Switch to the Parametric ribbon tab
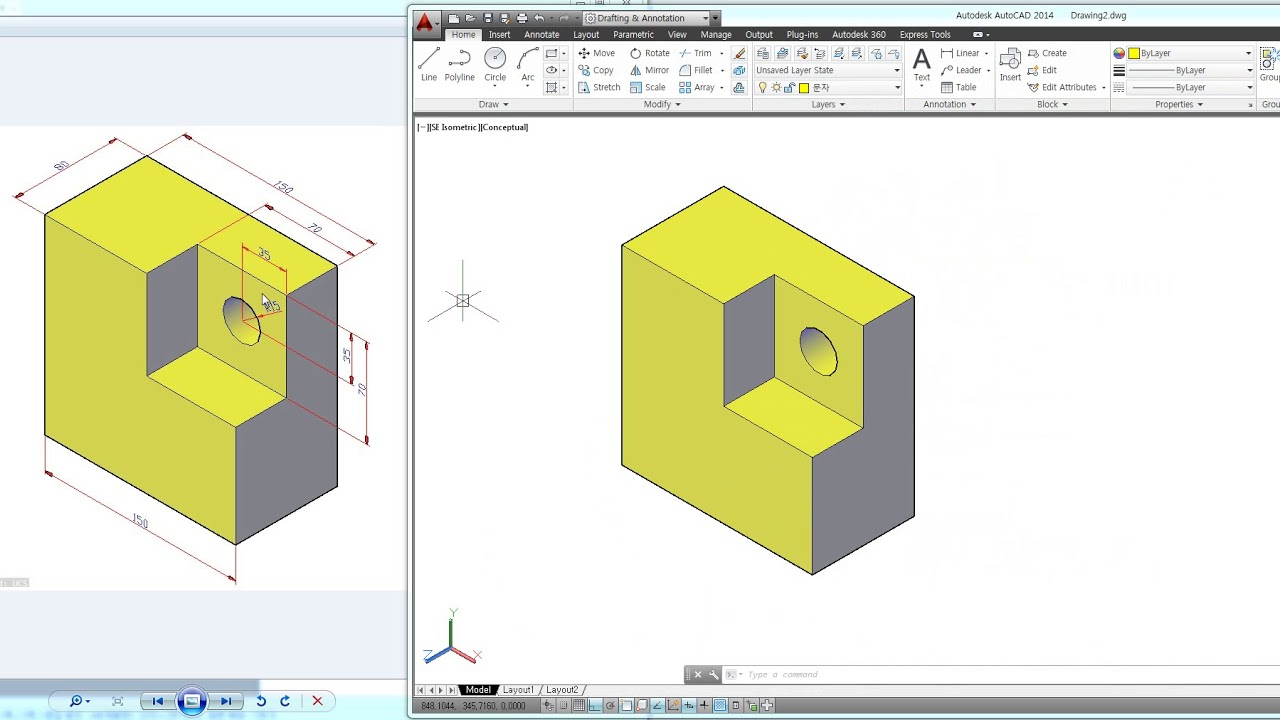Viewport: 1280px width, 720px height. pos(633,34)
